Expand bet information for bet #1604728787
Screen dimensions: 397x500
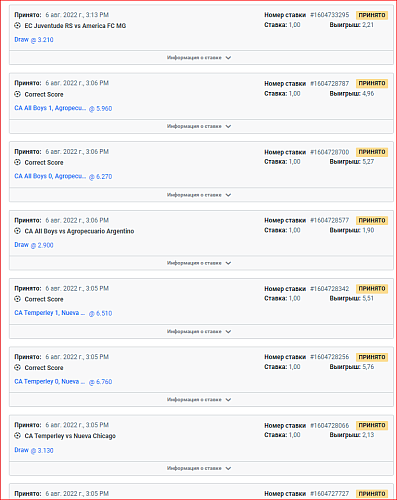201,126
